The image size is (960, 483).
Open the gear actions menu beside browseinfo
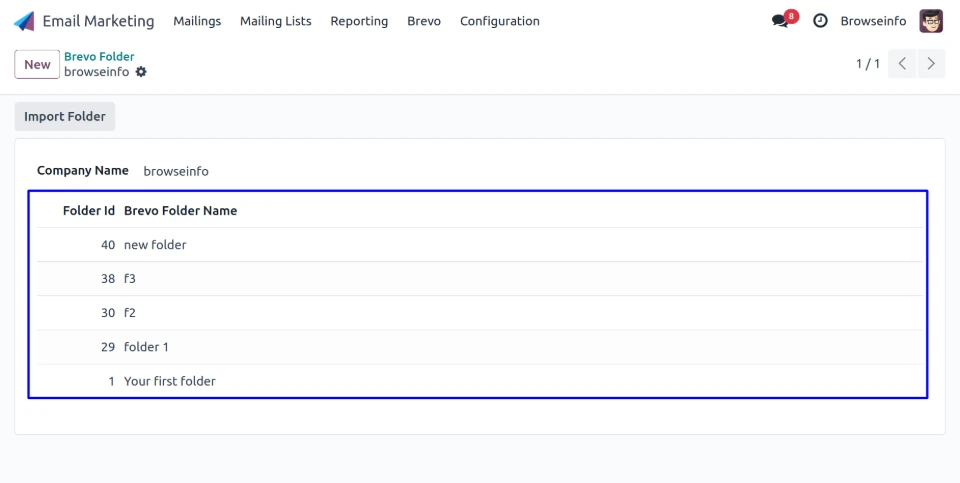[141, 72]
